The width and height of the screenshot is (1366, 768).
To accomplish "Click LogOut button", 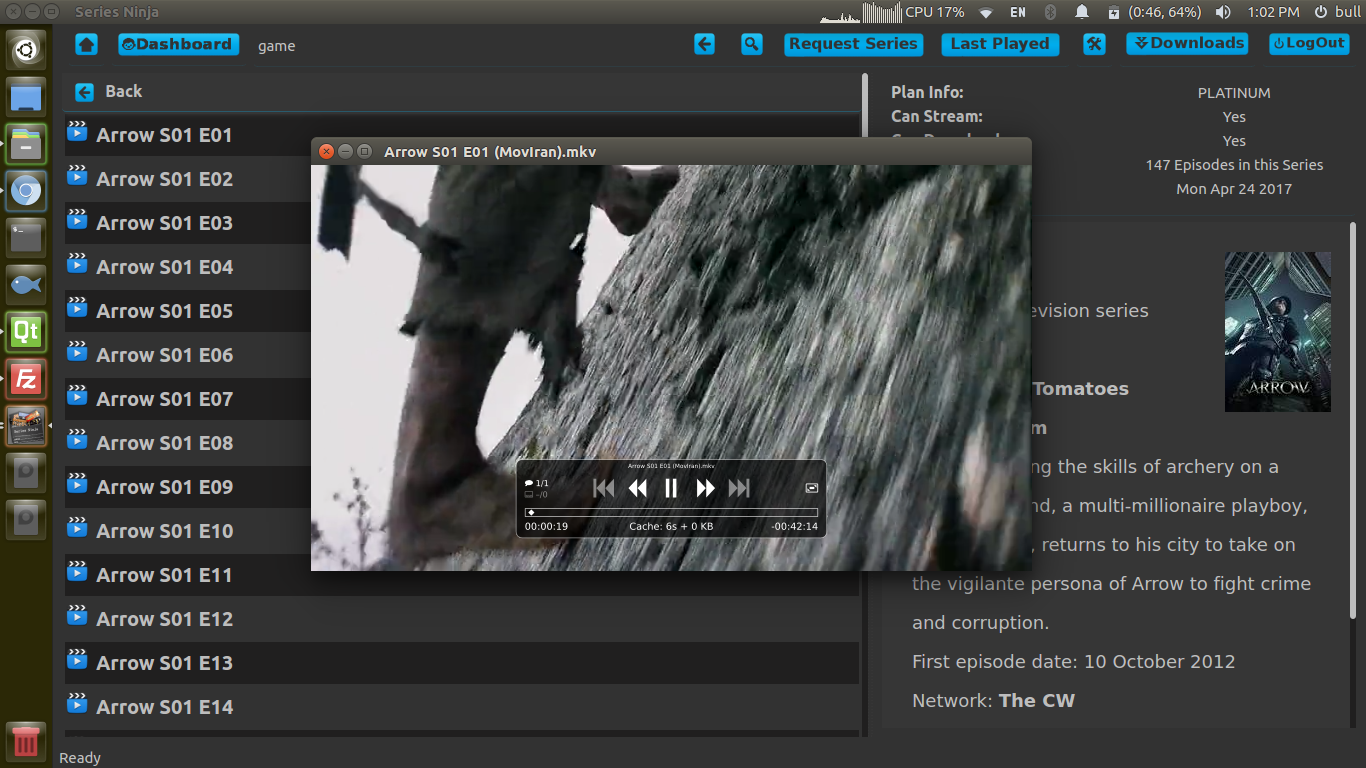I will (1309, 43).
